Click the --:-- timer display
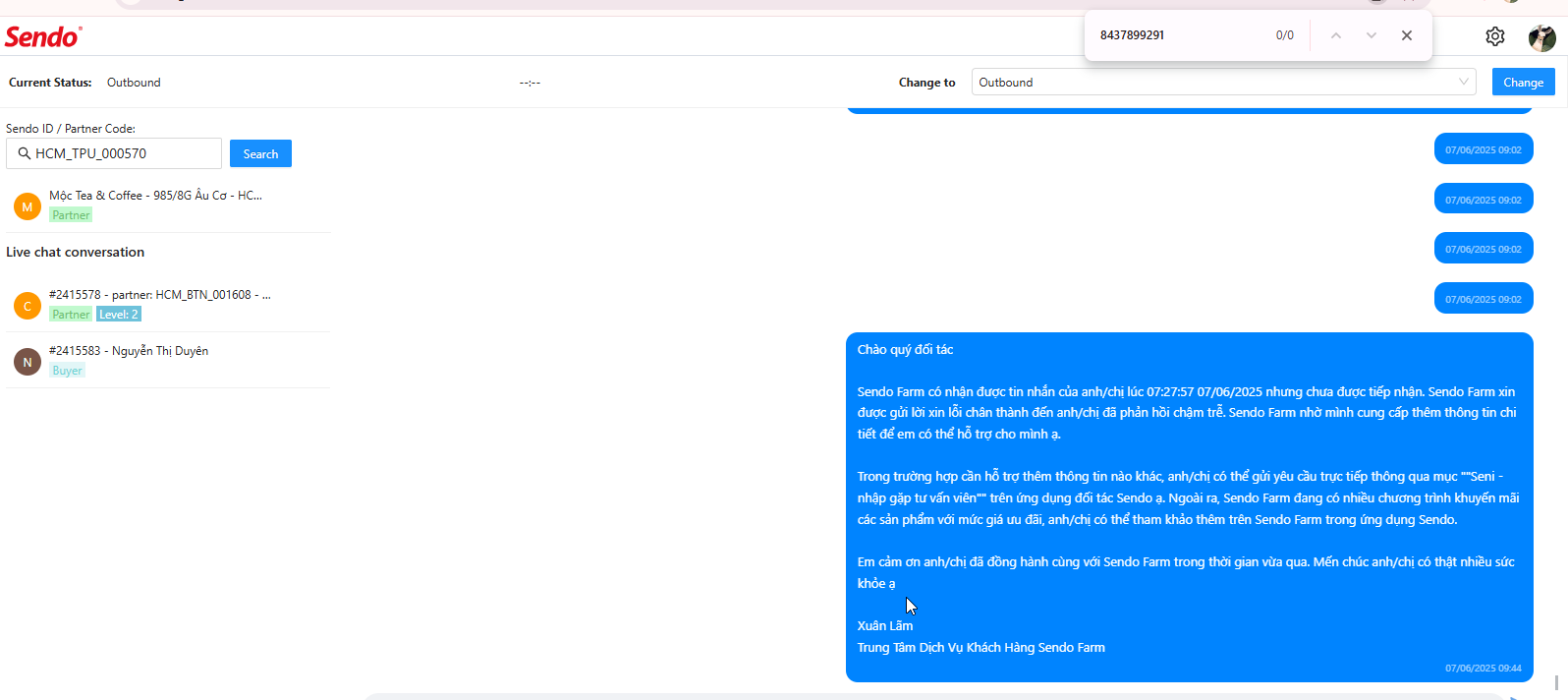Viewport: 1568px width, 700px height. click(x=530, y=83)
